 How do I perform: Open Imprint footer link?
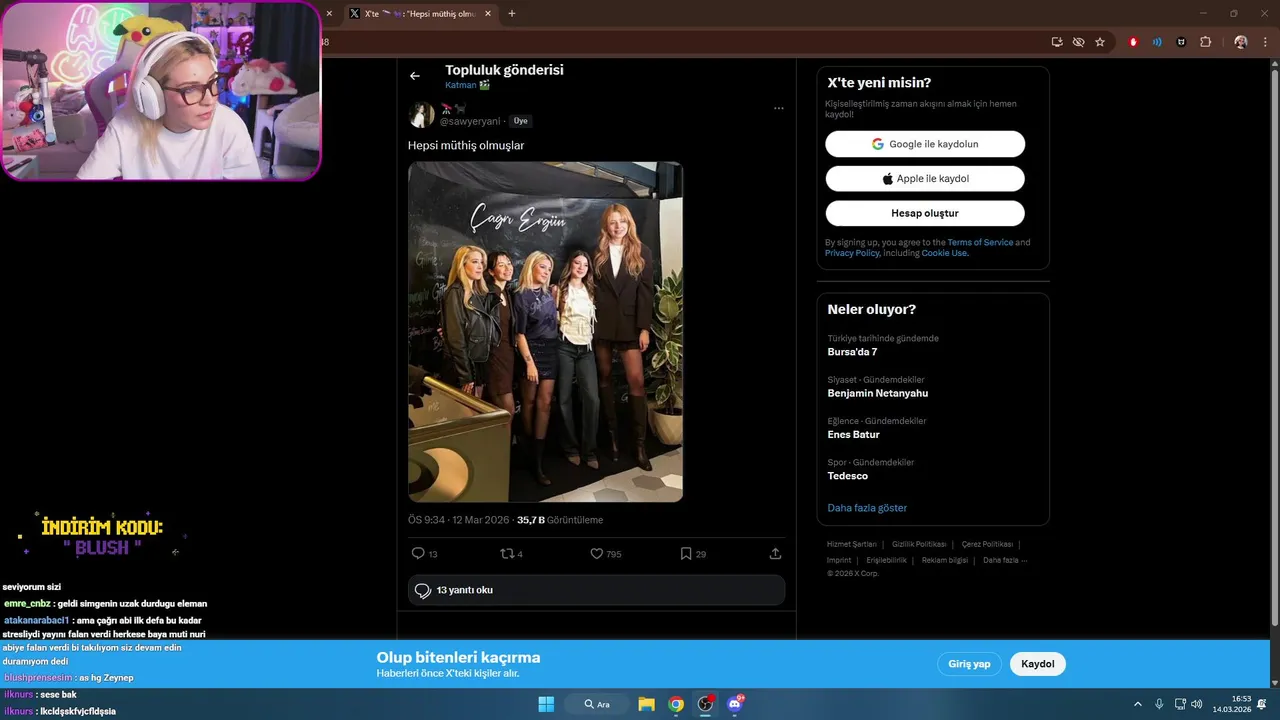tap(839, 560)
